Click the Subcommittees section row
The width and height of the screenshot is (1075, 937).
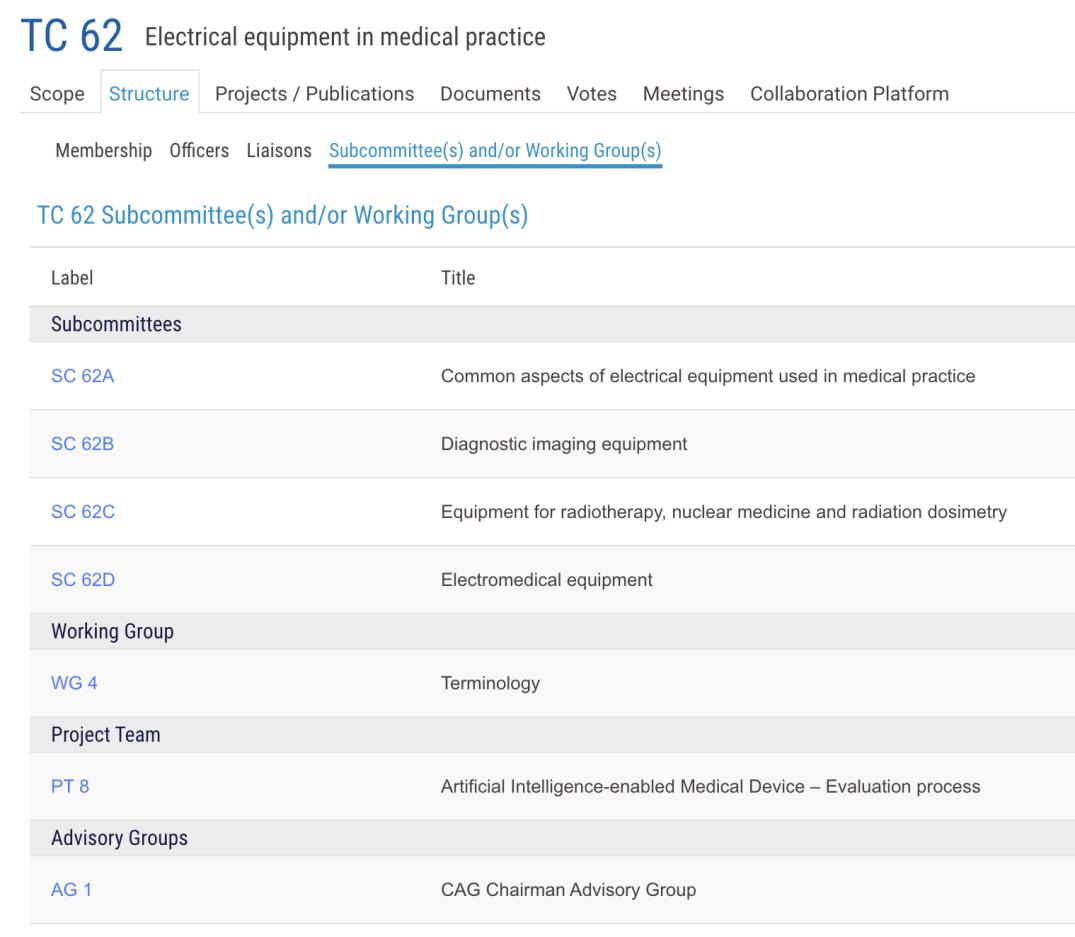point(552,324)
